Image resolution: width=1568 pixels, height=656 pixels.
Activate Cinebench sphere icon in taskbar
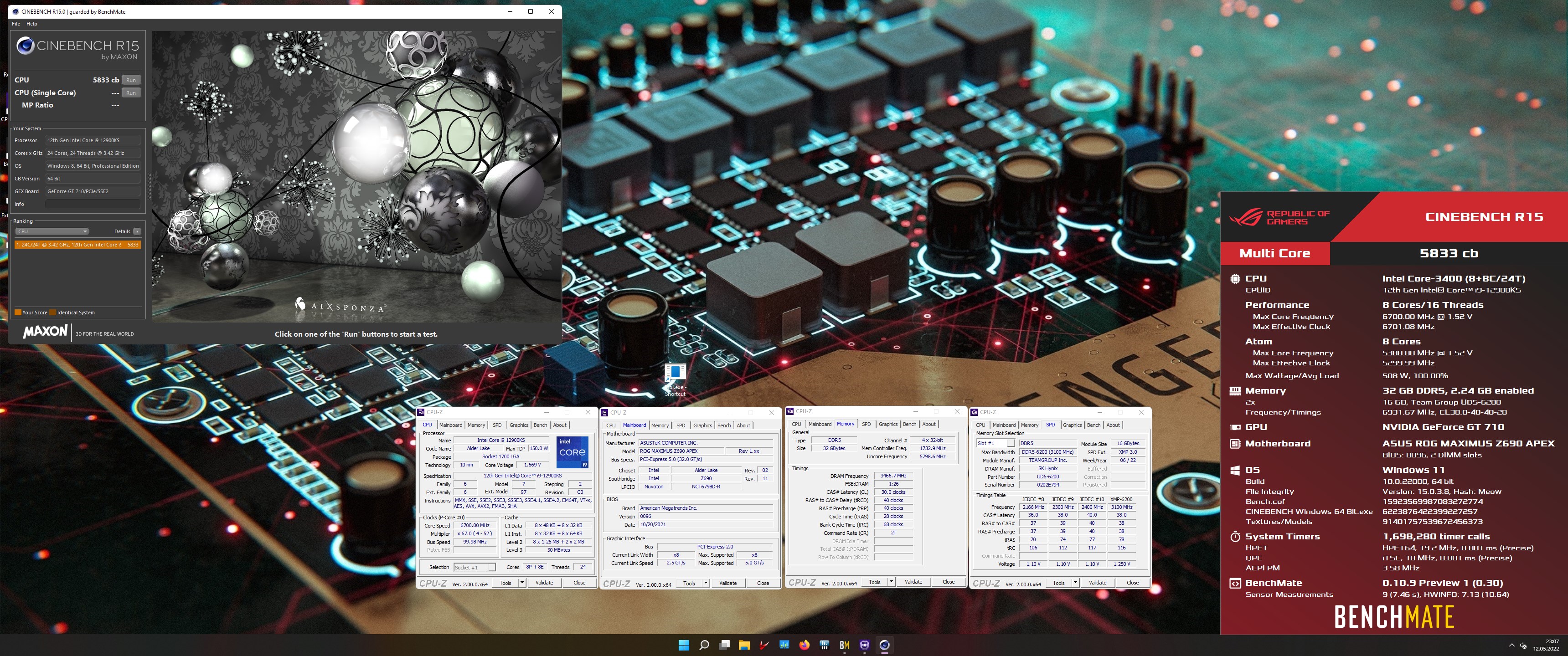point(884,645)
